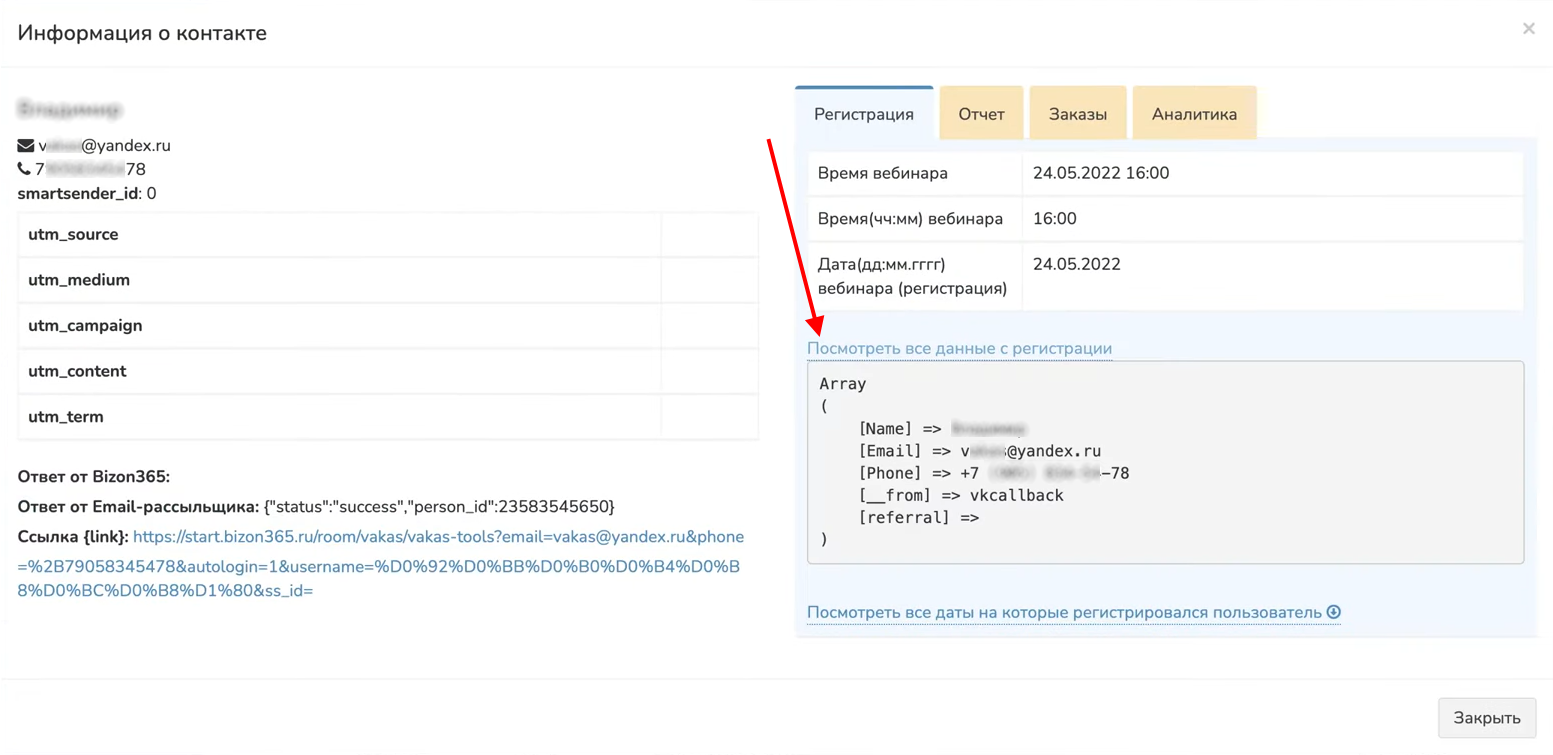Expand 'Посмотреть все даты' registration dates list
Screen dimensions: 1553x755
(x=1064, y=612)
